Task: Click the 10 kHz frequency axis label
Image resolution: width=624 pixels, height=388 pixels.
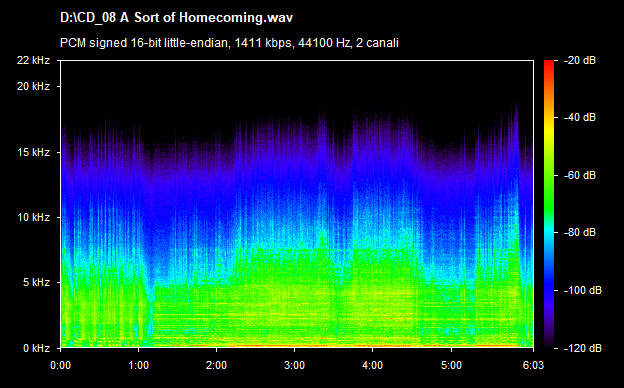Action: [x=33, y=217]
